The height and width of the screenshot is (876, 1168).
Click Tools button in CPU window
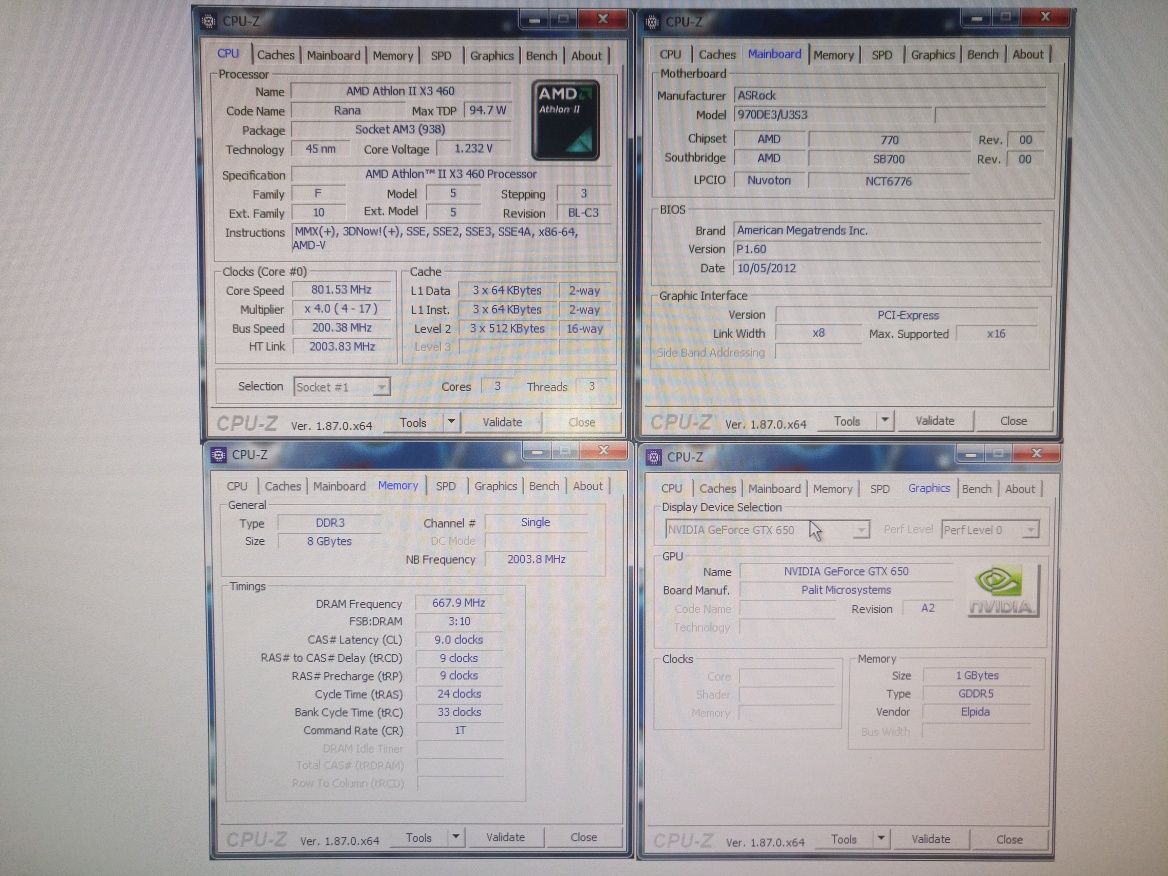click(413, 422)
